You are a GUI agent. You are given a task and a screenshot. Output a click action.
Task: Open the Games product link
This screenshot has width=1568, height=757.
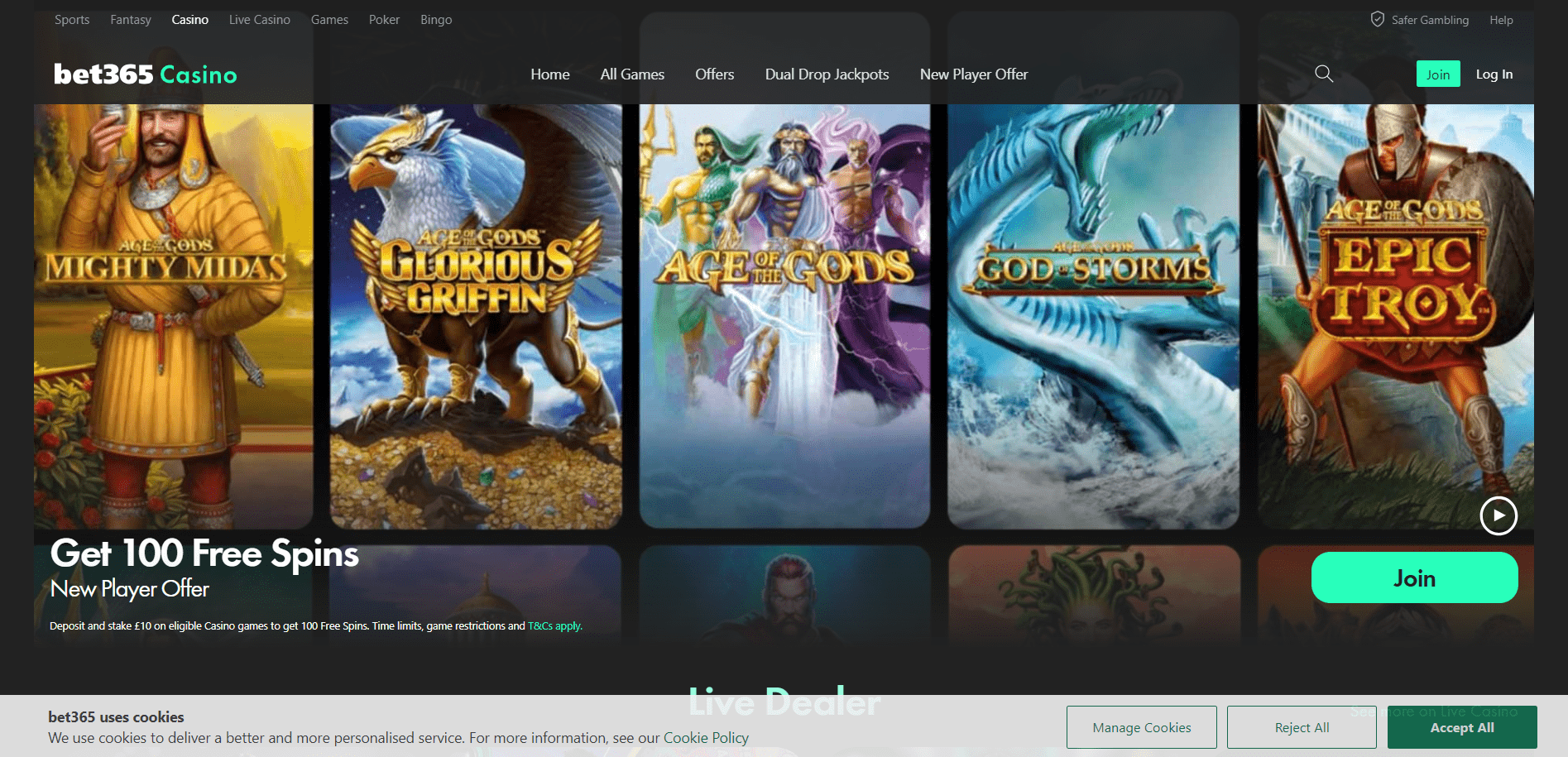click(x=329, y=20)
